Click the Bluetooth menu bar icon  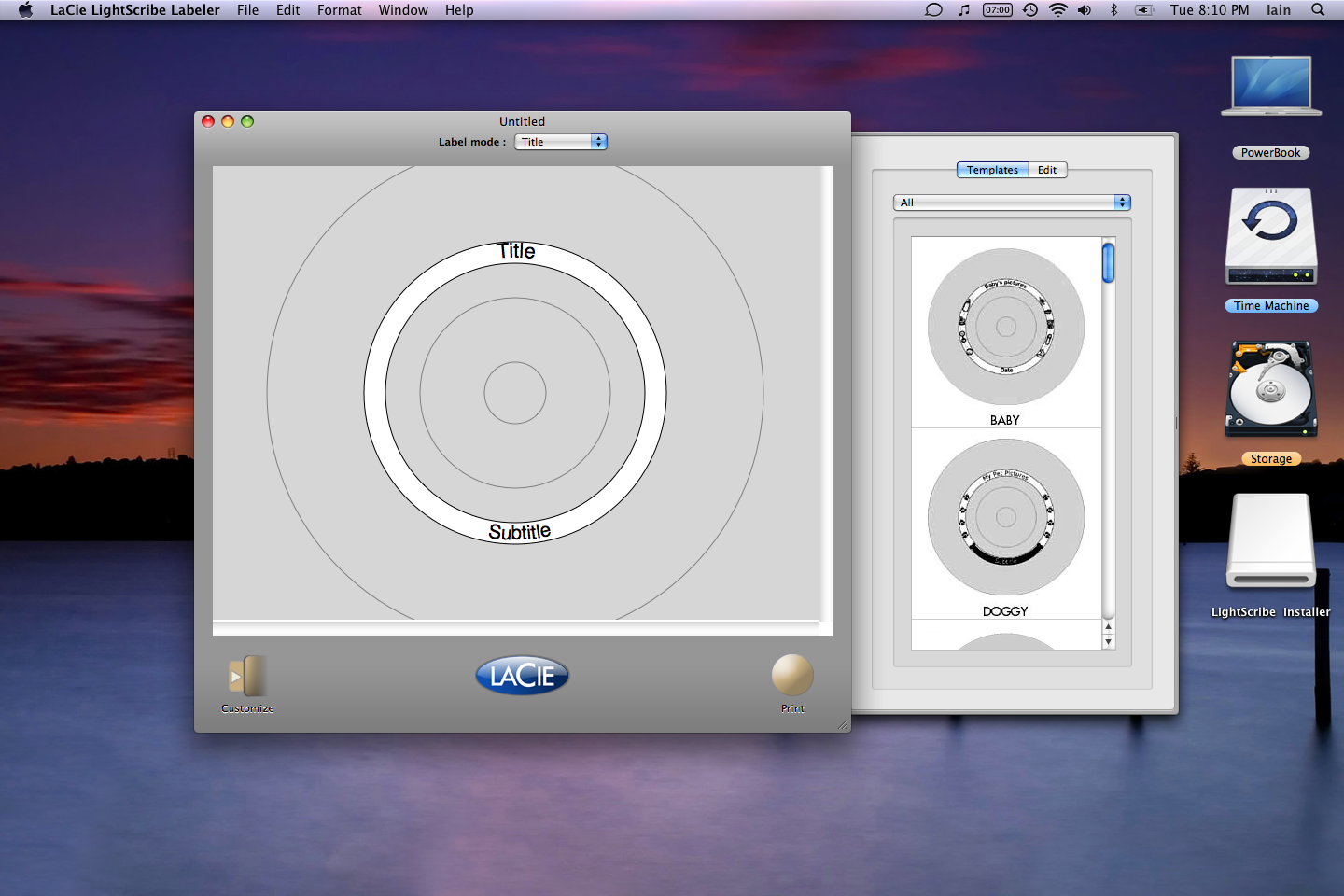point(1113,10)
